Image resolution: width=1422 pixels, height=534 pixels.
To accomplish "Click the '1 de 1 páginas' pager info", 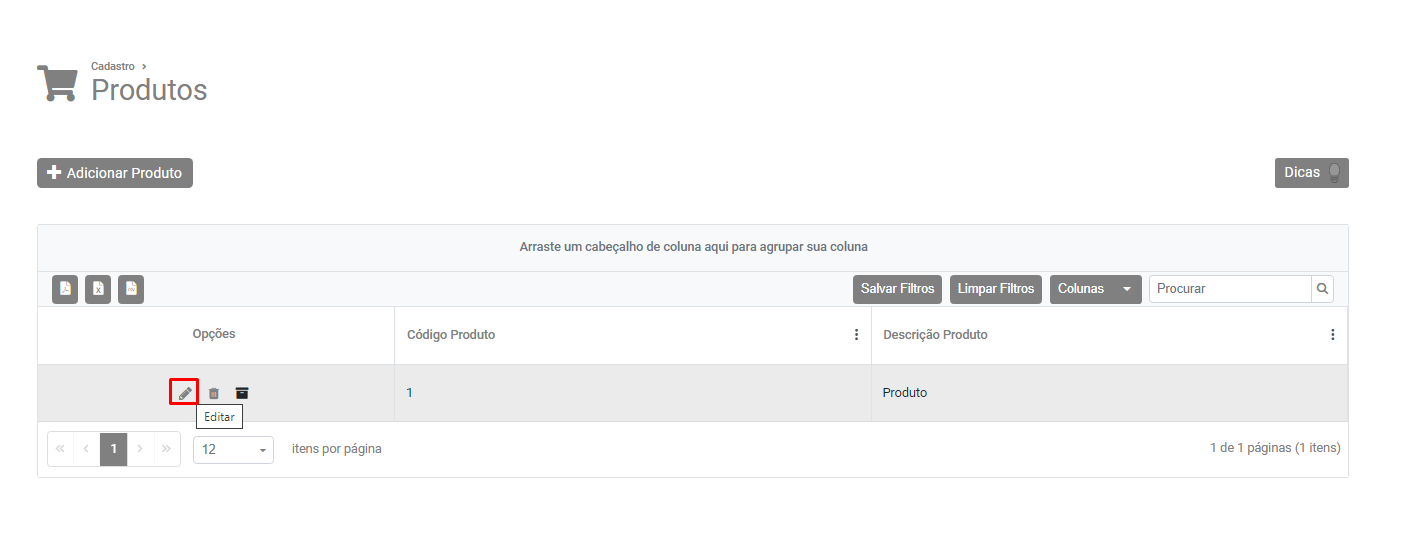I will point(1275,448).
